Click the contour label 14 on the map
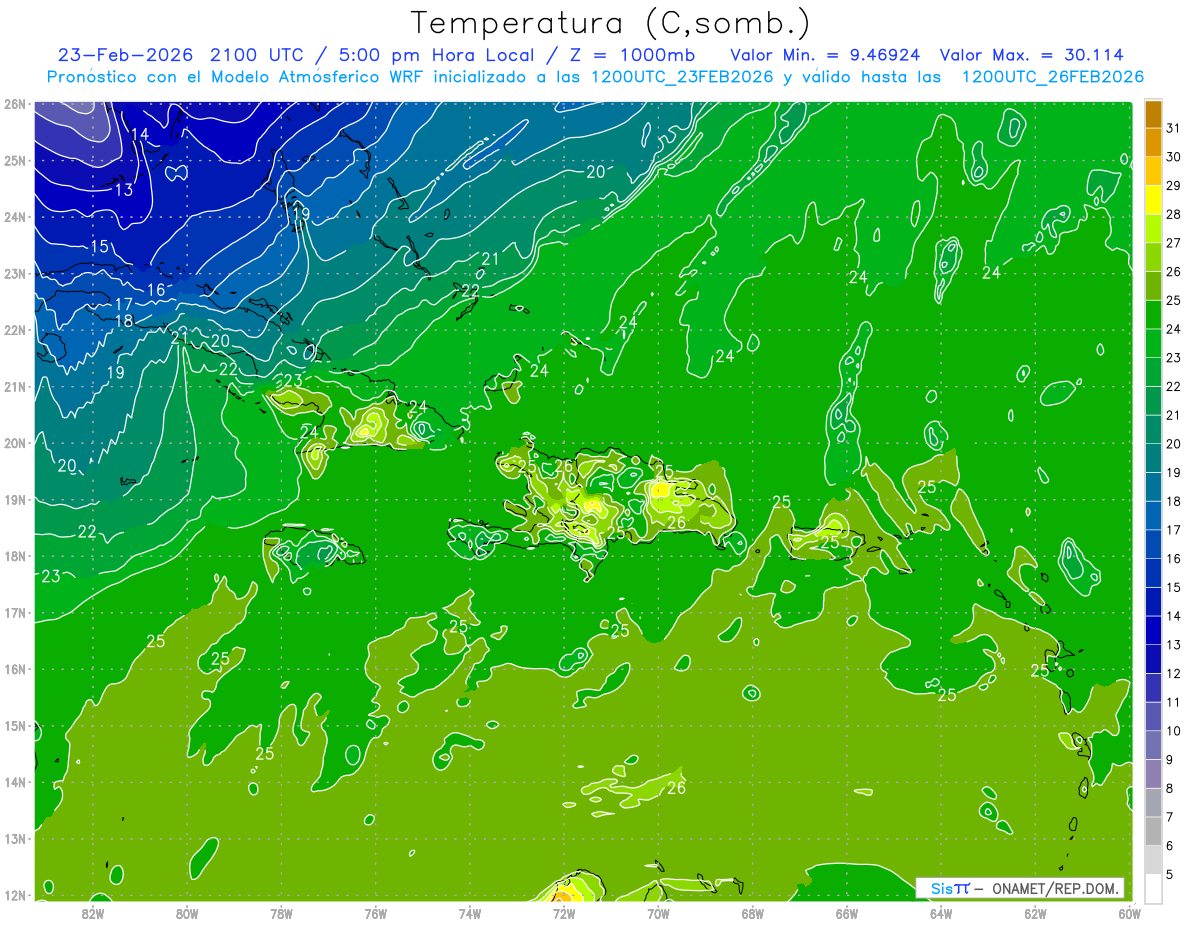The image size is (1200, 927). pyautogui.click(x=140, y=135)
